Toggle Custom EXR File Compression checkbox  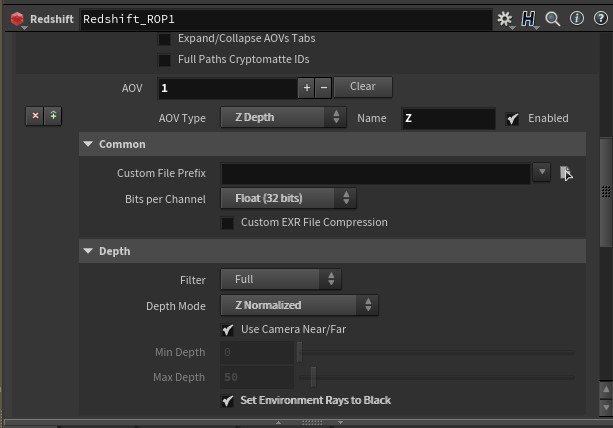click(x=228, y=222)
